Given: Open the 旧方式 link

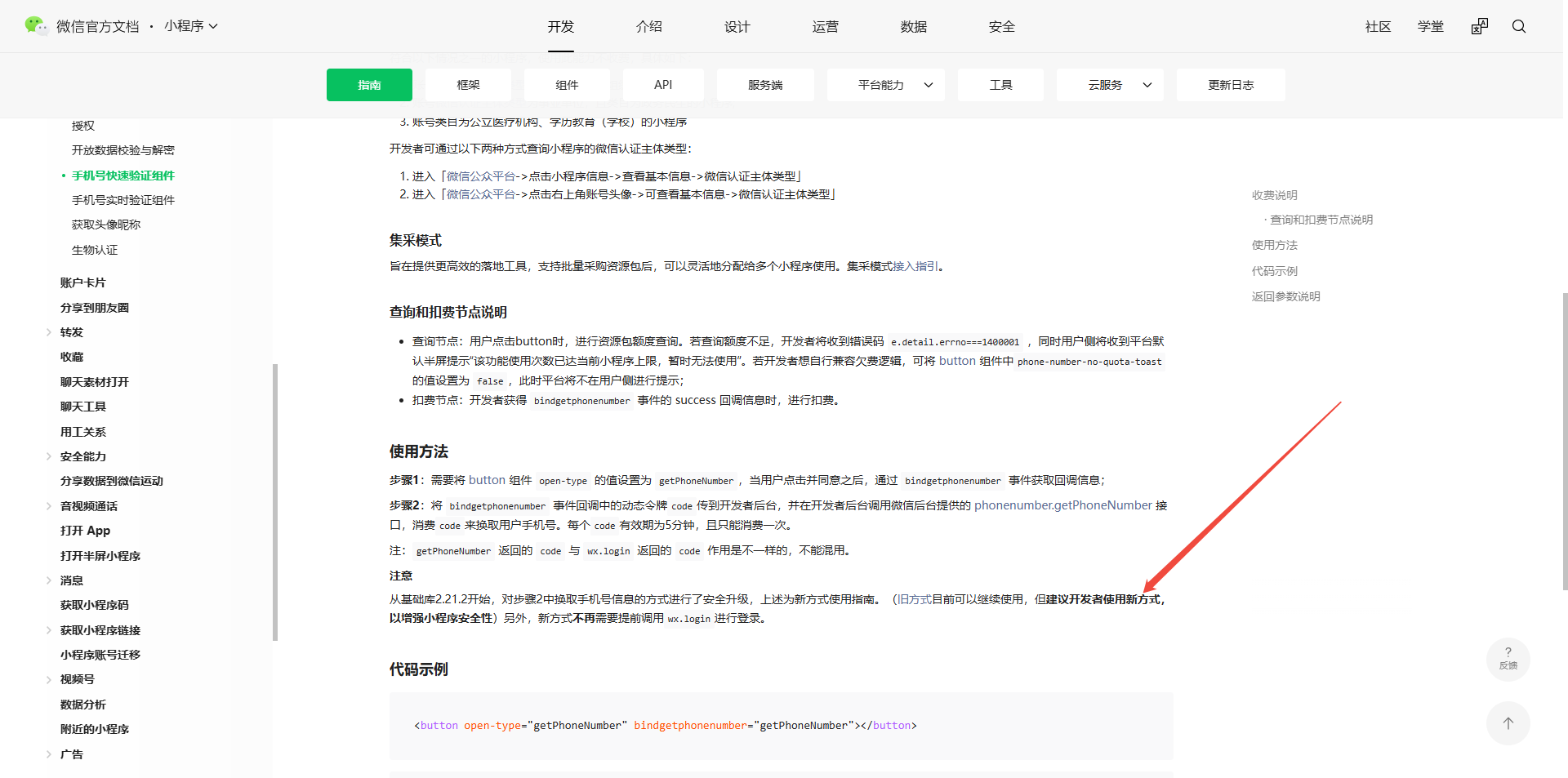Looking at the screenshot, I should (x=915, y=599).
